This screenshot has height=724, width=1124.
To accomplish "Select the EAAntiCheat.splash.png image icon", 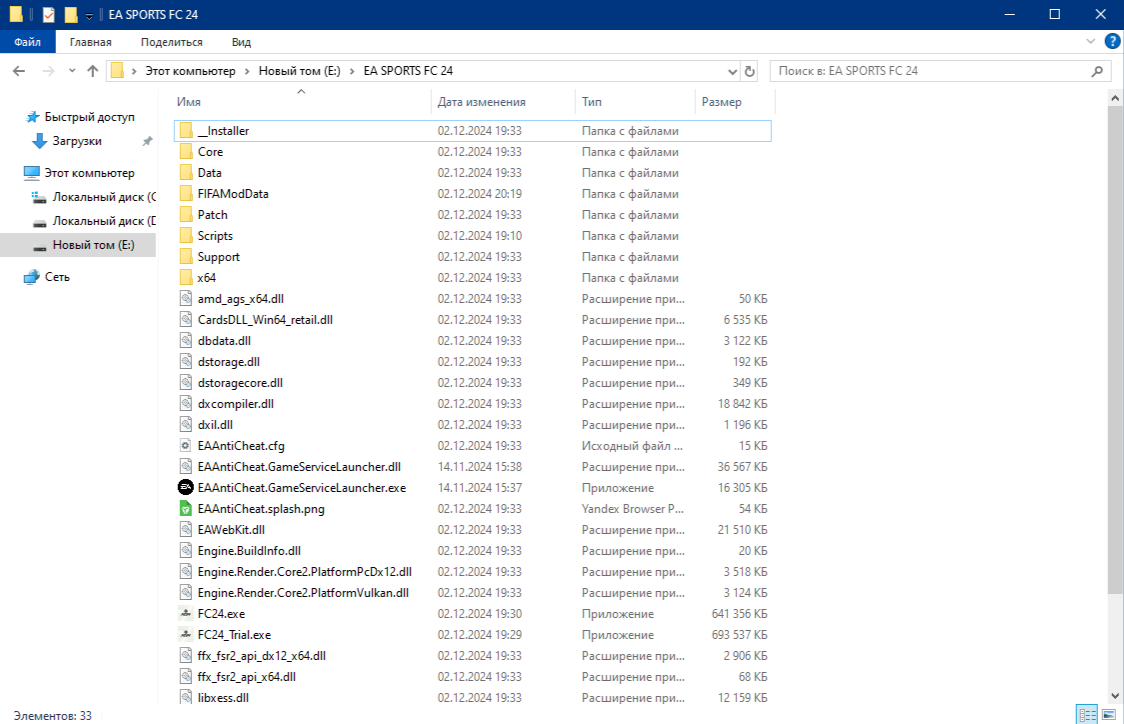I will (185, 509).
